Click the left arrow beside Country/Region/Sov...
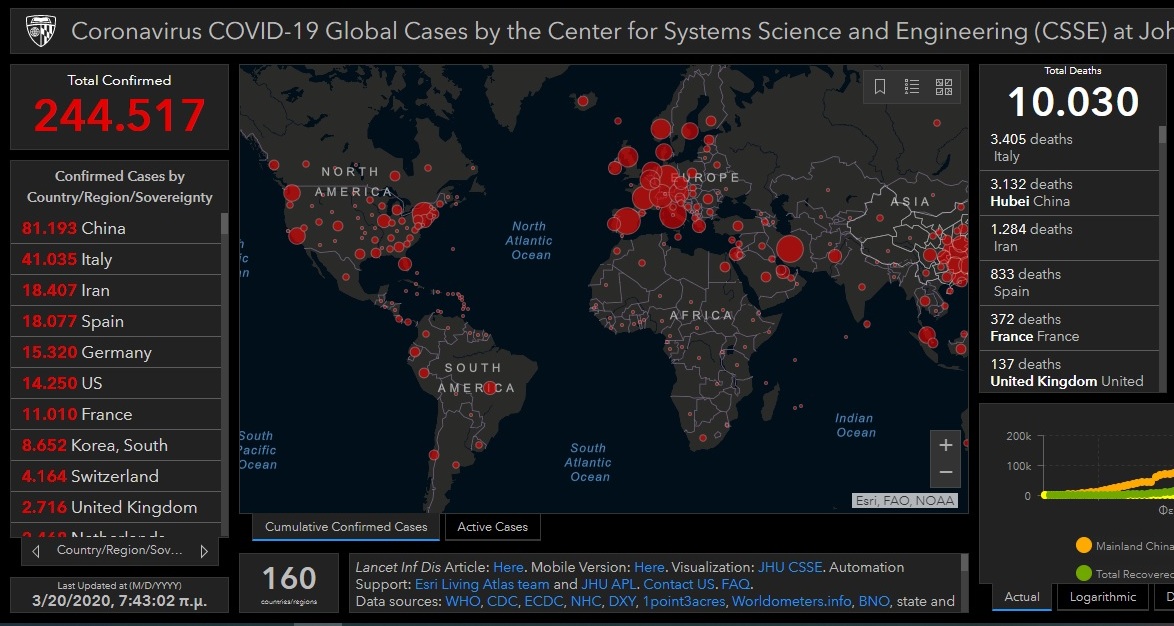 click(37, 551)
